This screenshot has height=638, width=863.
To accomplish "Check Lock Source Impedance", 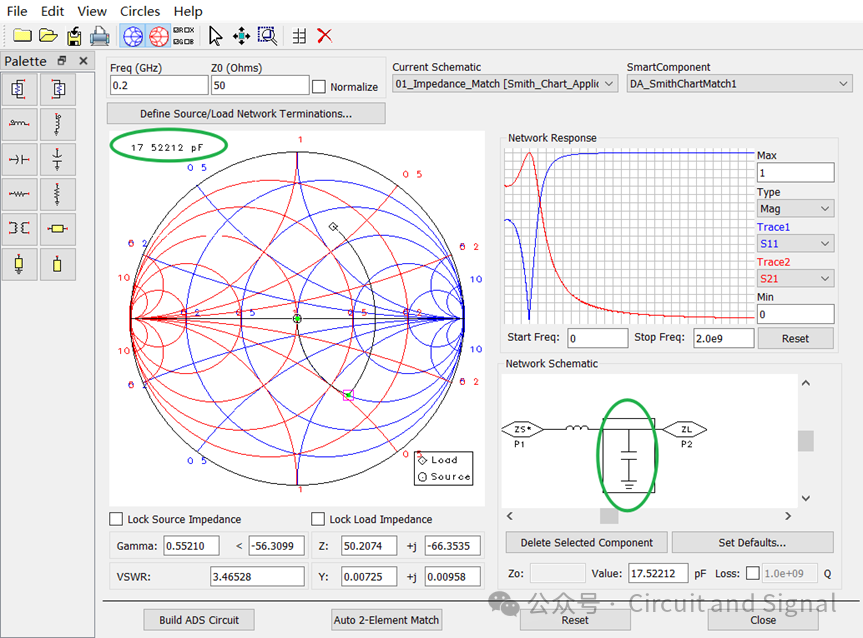I will (116, 519).
